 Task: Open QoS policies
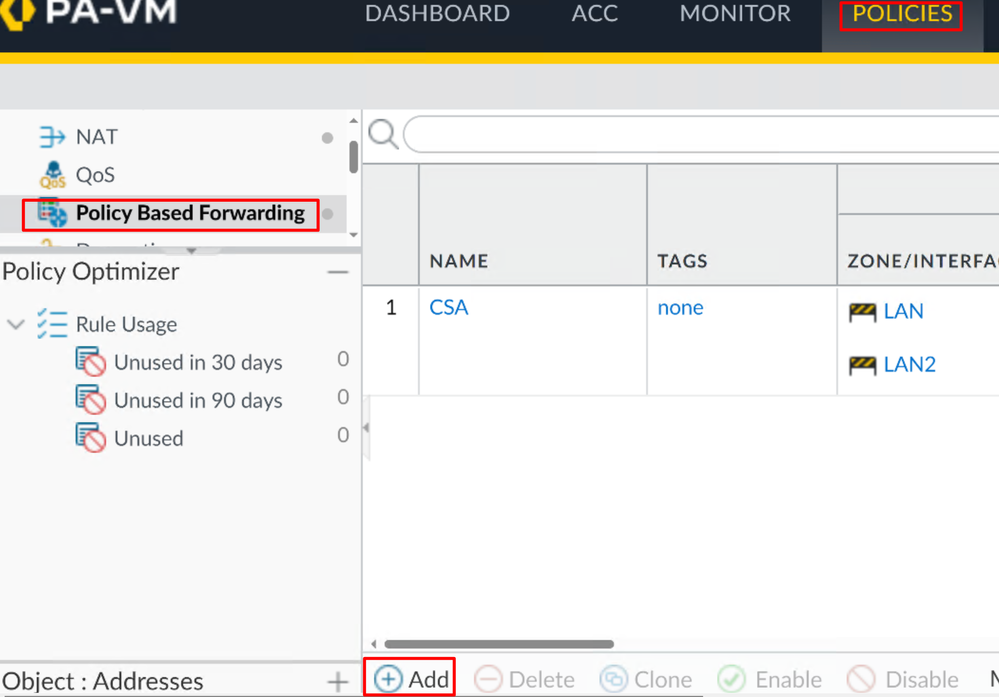[96, 175]
